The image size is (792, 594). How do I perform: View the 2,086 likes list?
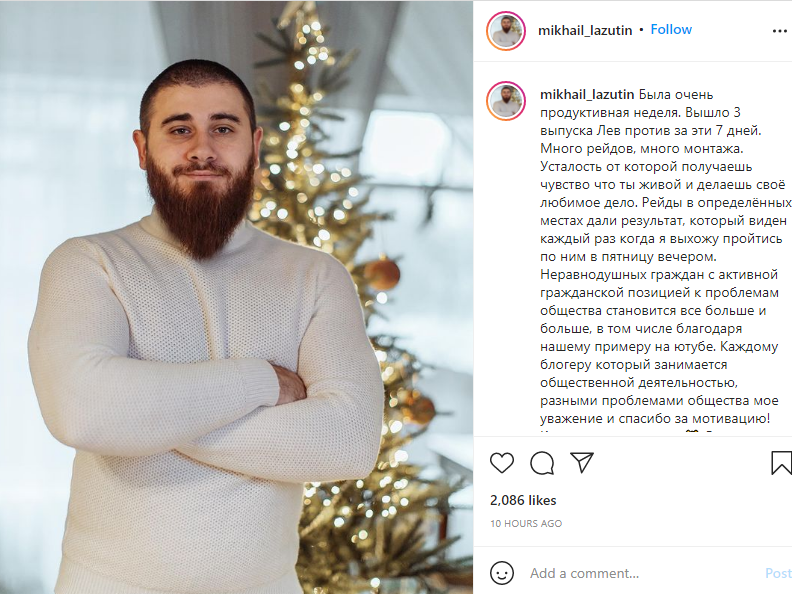pyautogui.click(x=523, y=500)
